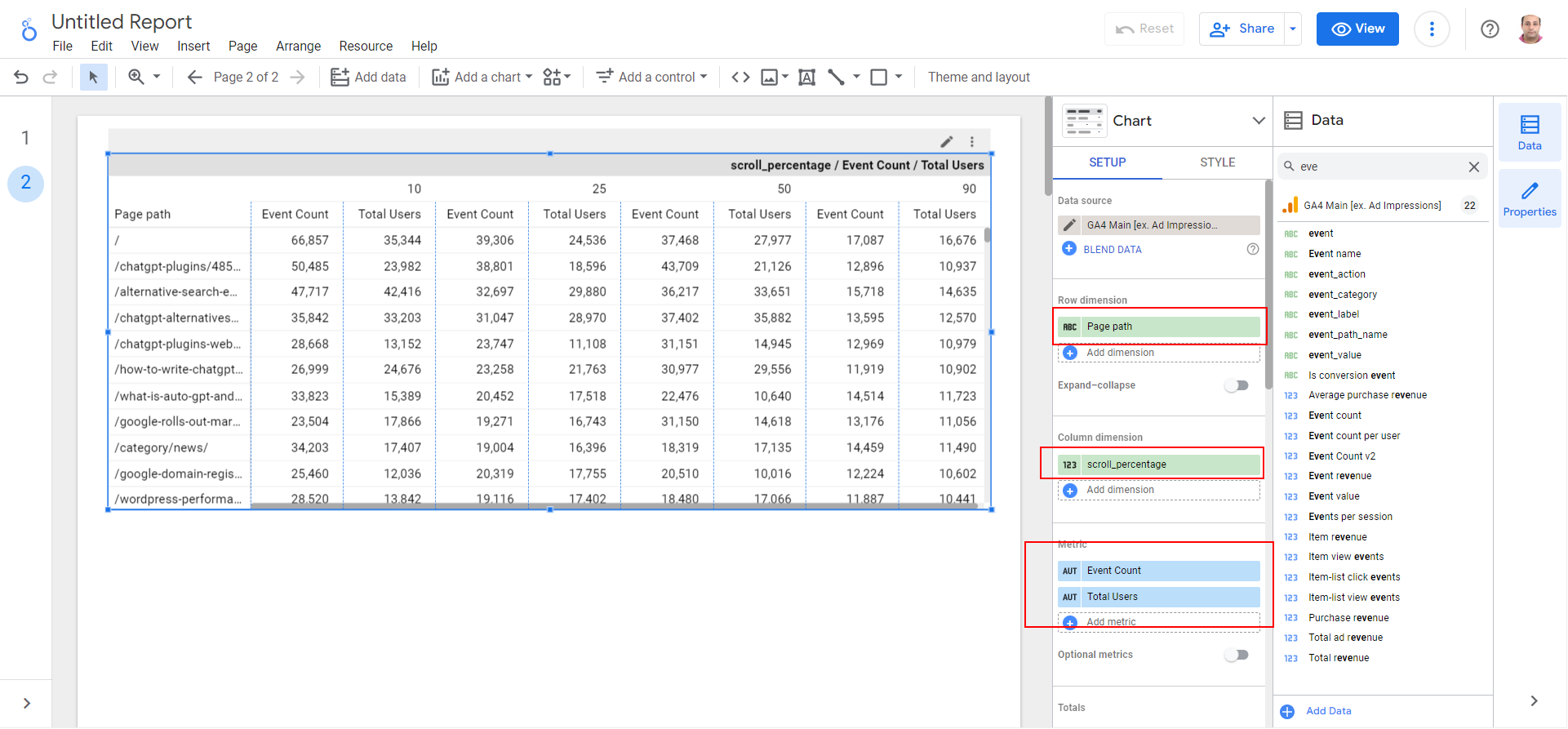Click the blend data help icon

1253,249
